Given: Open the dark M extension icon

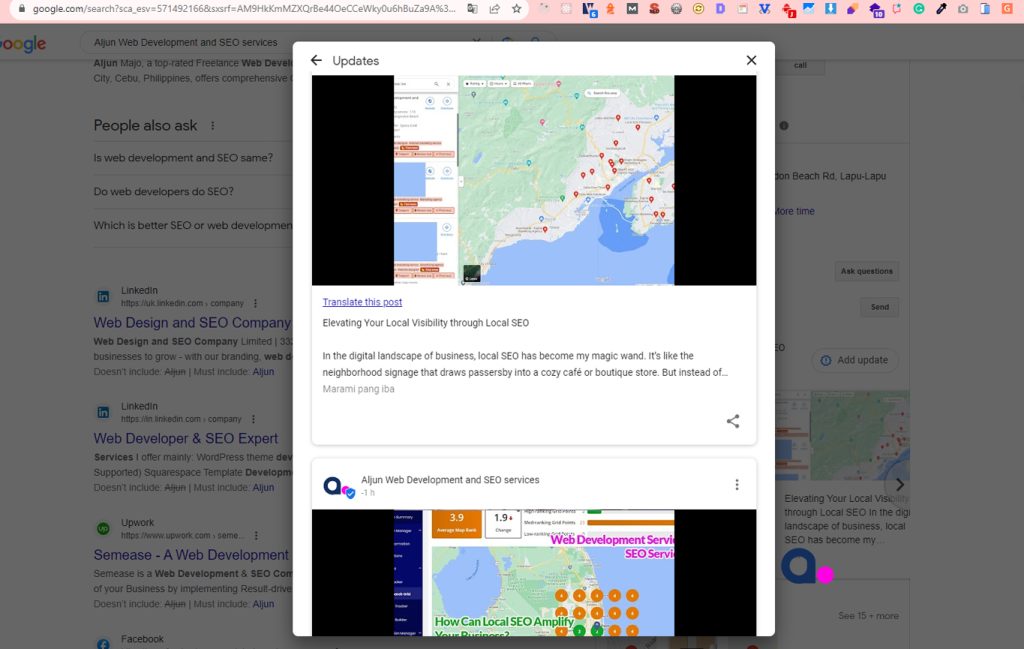Looking at the screenshot, I should 632,9.
